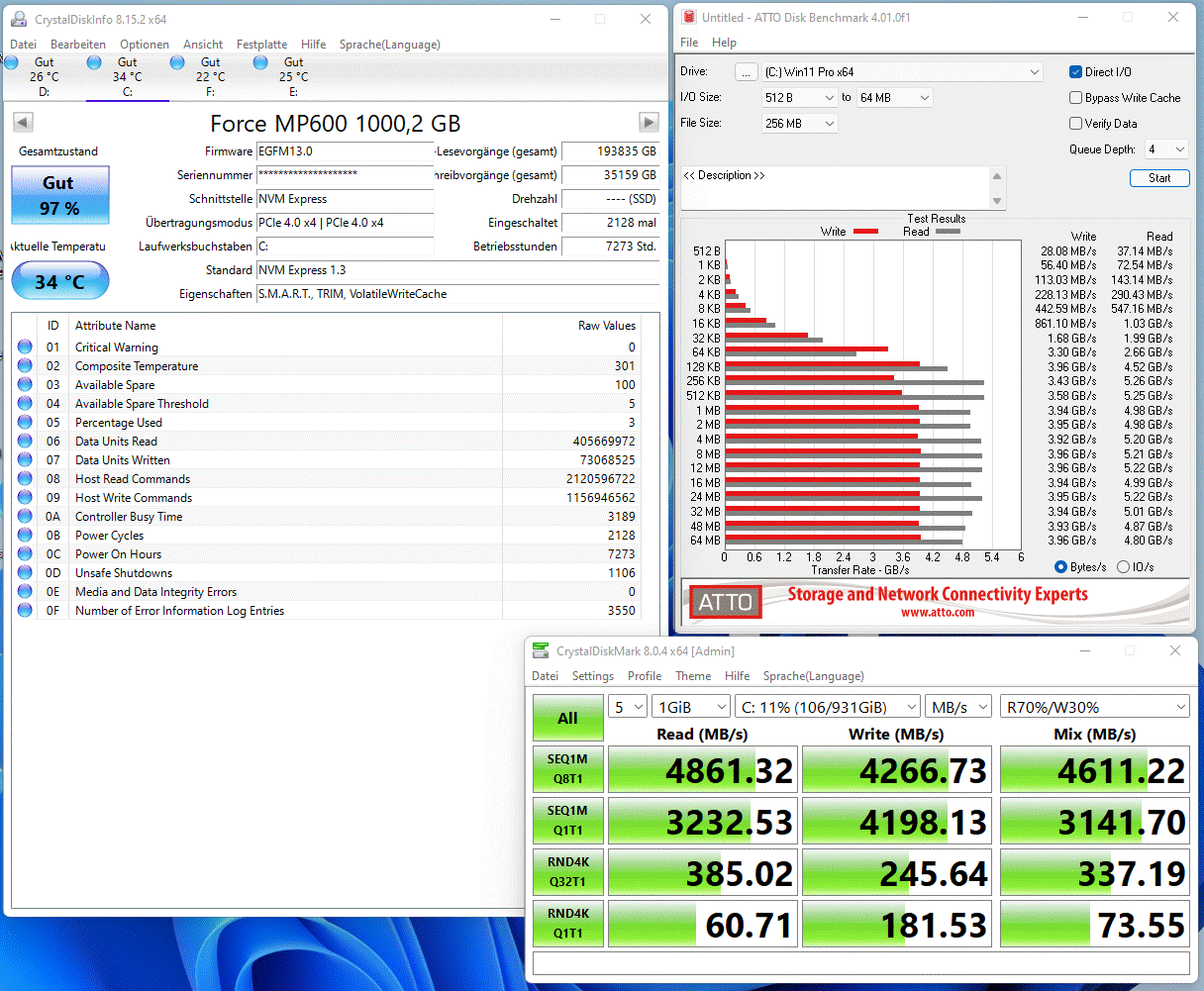Open the File Size 256 MB dropdown

coord(800,123)
